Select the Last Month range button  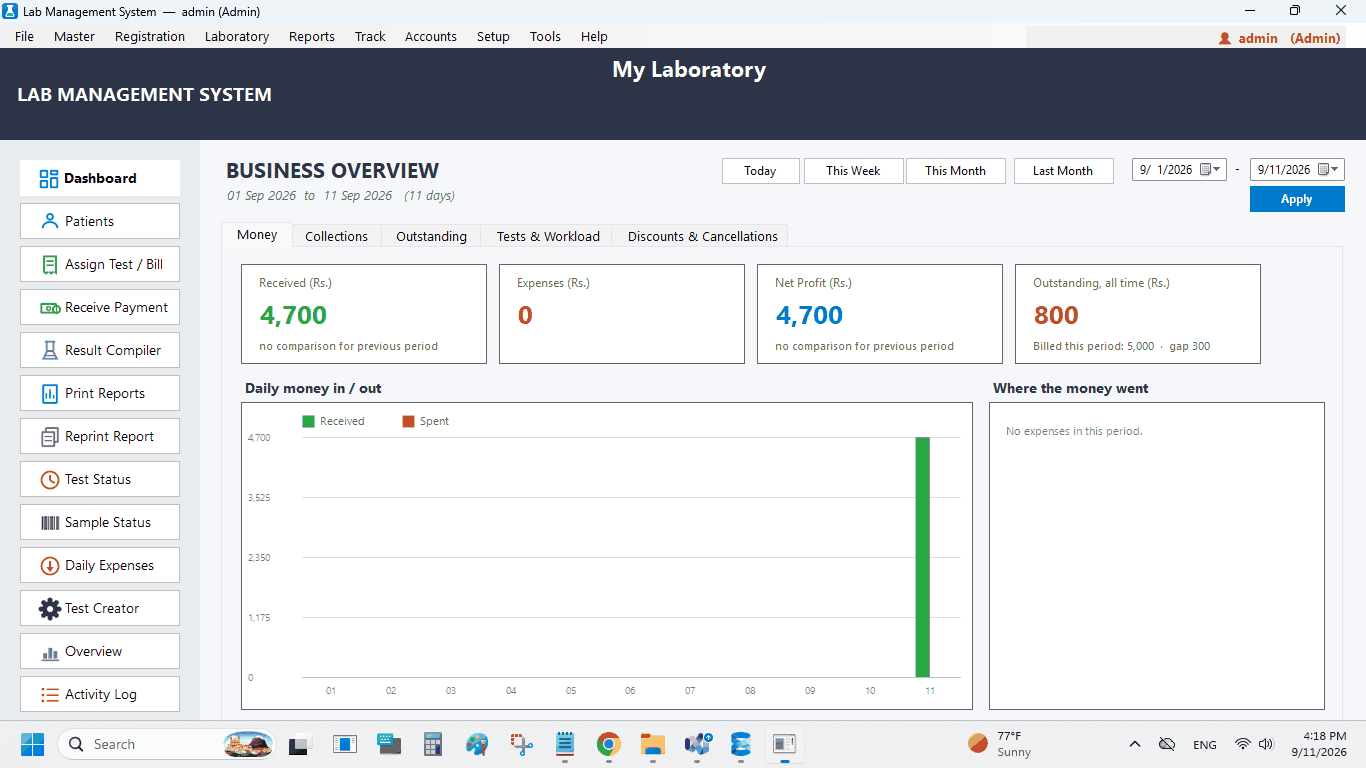pyautogui.click(x=1063, y=171)
